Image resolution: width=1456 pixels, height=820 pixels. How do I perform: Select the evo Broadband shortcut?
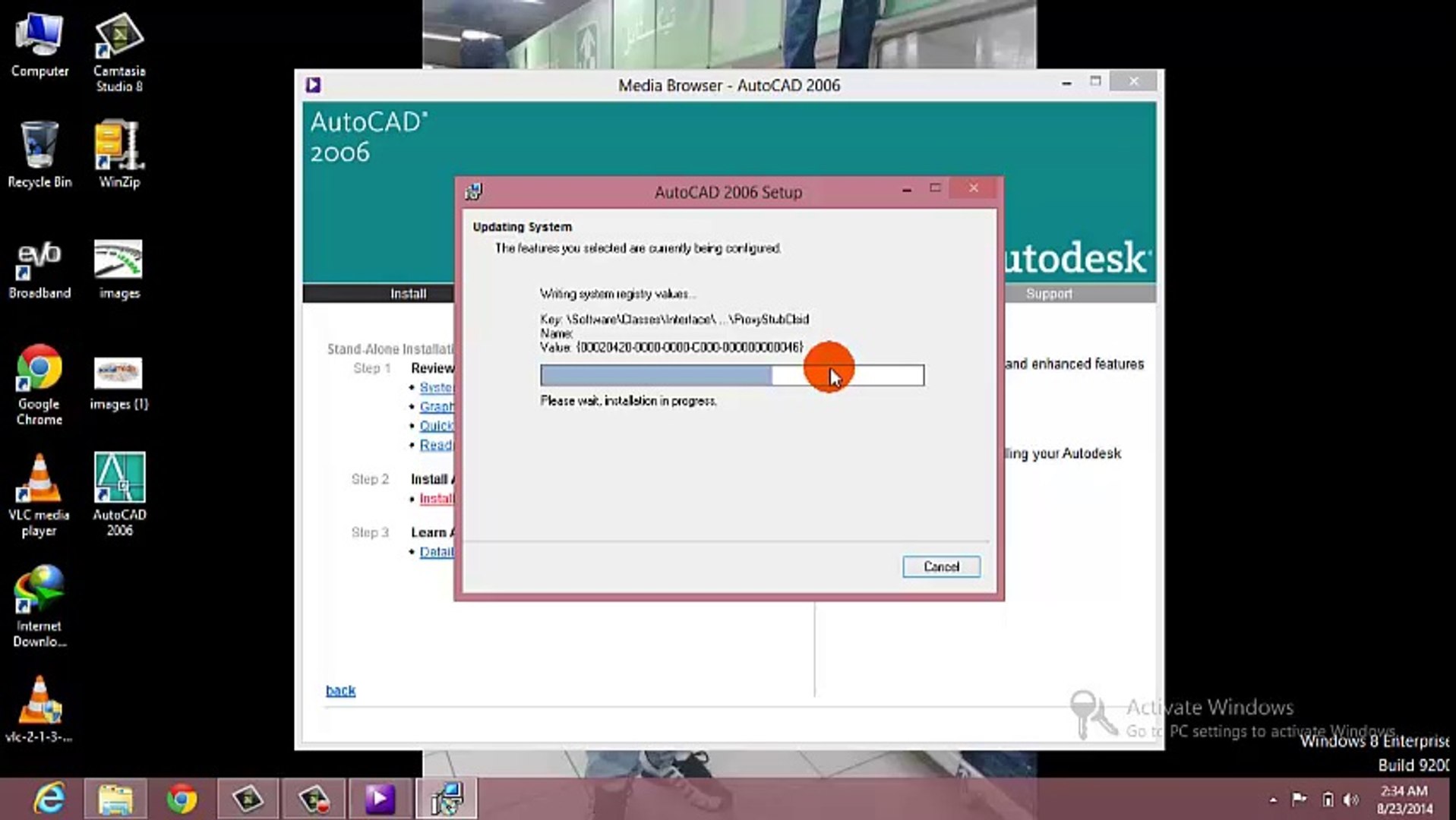pyautogui.click(x=39, y=270)
